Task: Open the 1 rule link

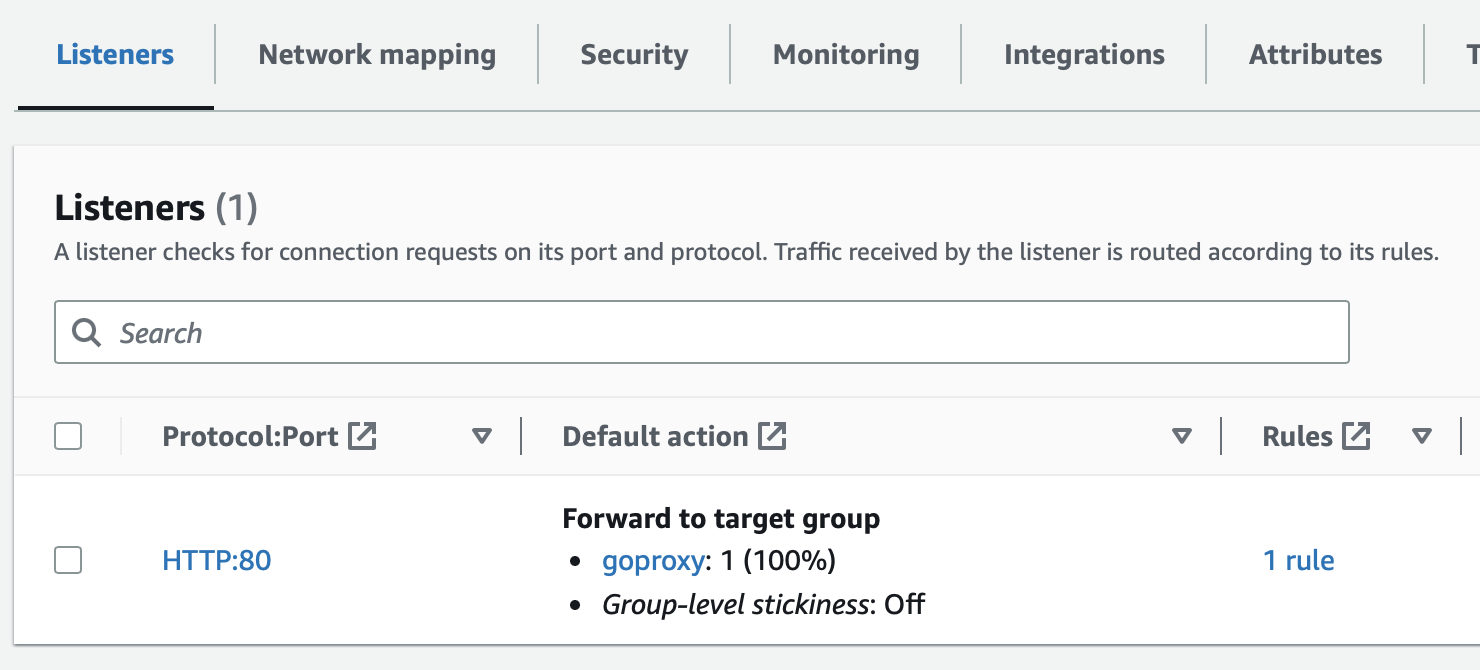Action: pos(1298,560)
